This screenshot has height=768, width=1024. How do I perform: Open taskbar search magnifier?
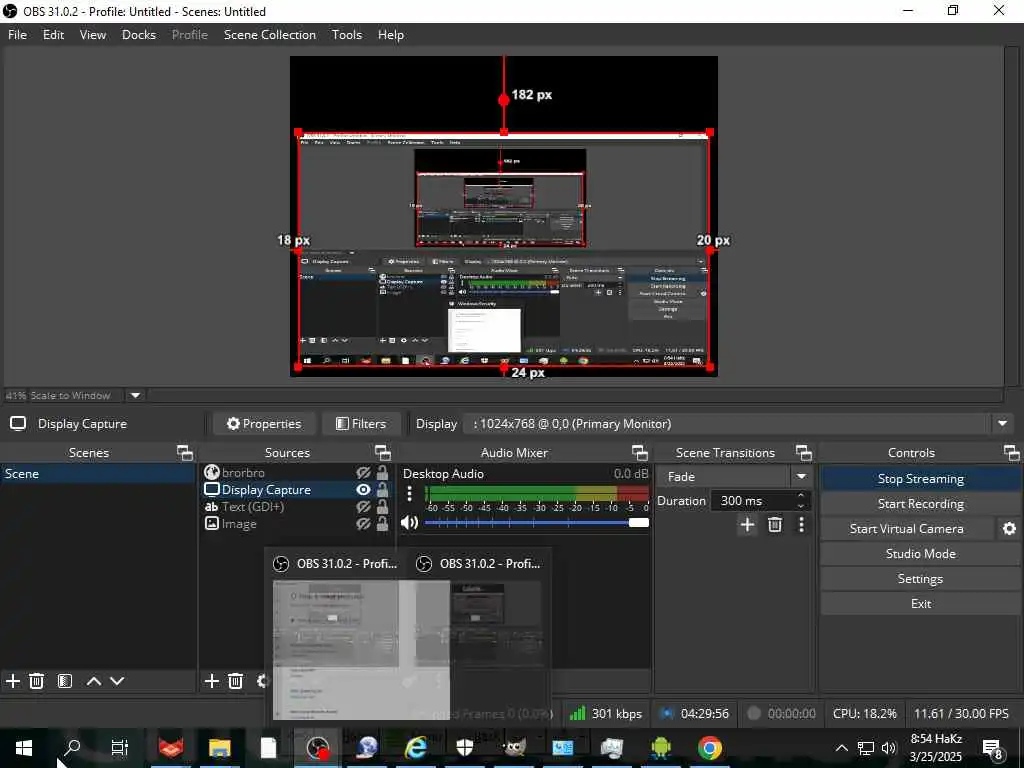[x=72, y=748]
